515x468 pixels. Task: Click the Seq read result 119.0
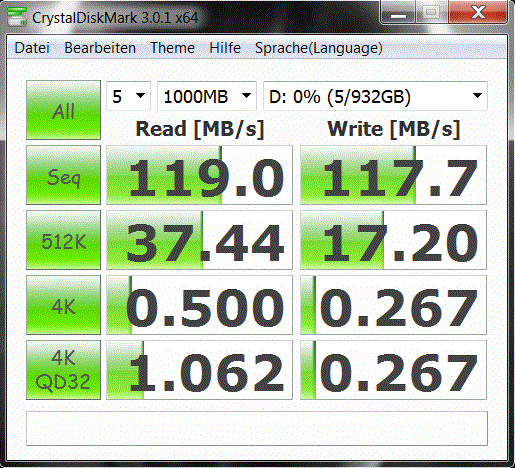(199, 175)
